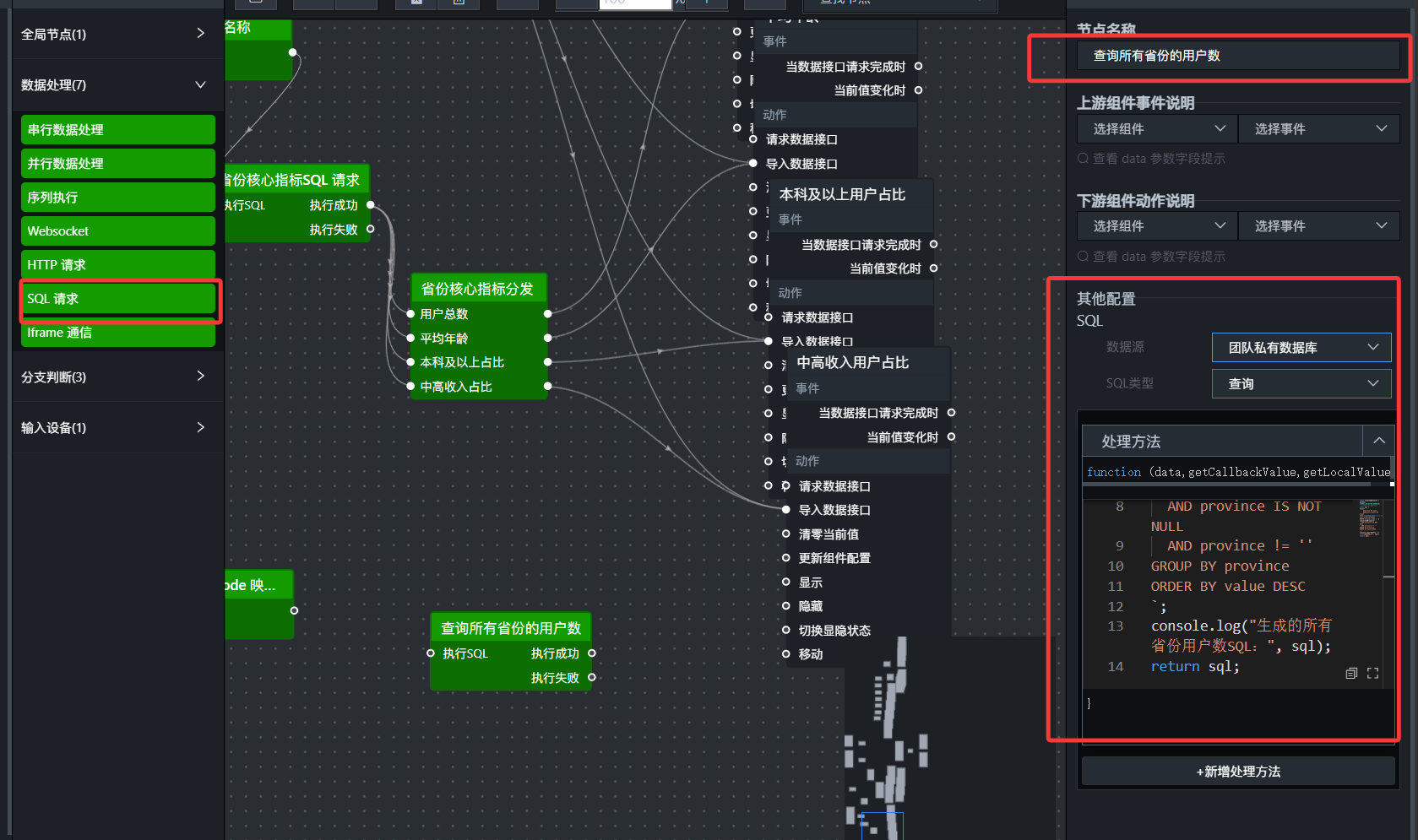The image size is (1418, 840).
Task: Click code line 'ORDER BY value DESC'
Action: pos(1227,586)
